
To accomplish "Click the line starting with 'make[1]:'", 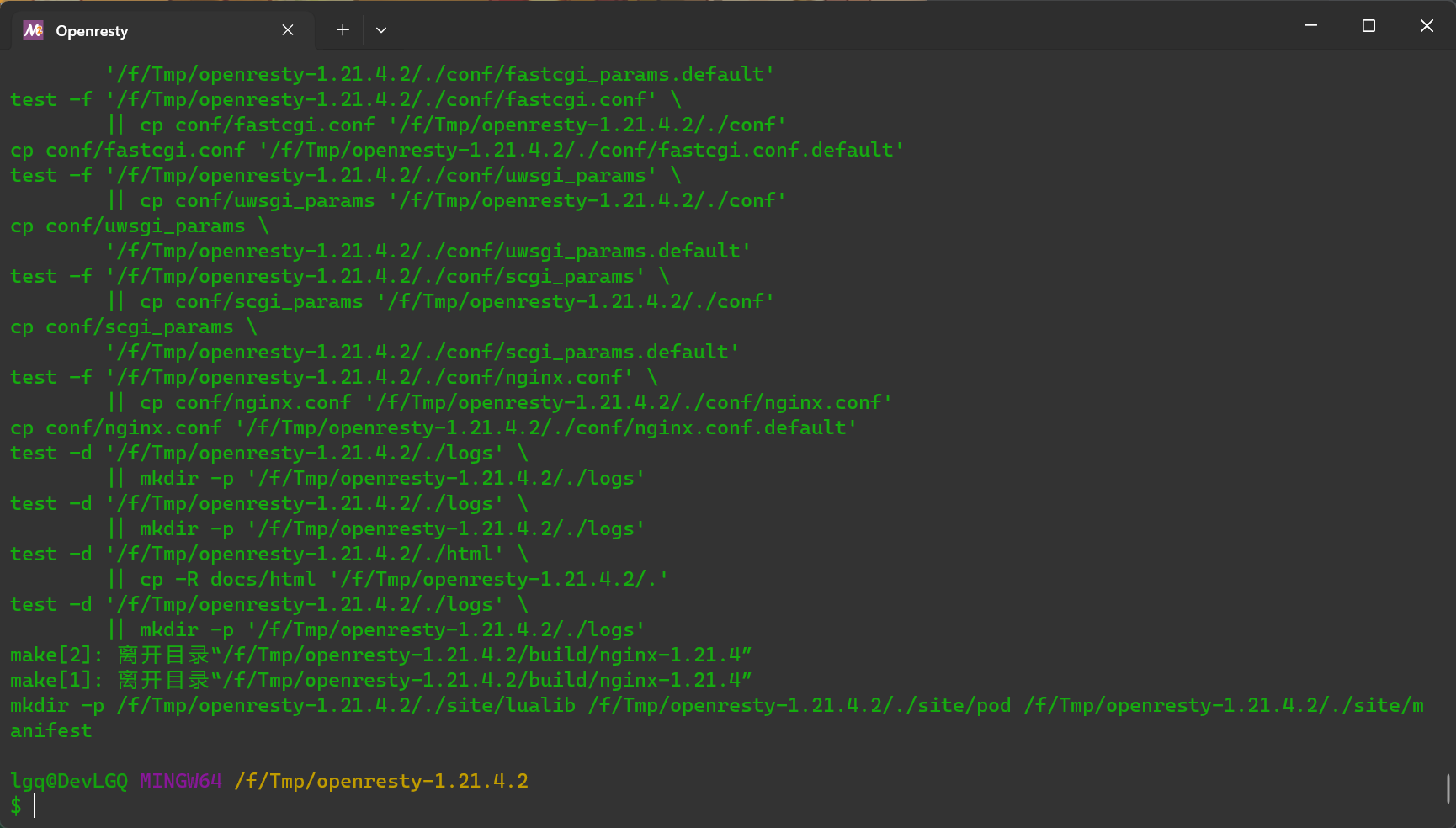I will pyautogui.click(x=381, y=680).
